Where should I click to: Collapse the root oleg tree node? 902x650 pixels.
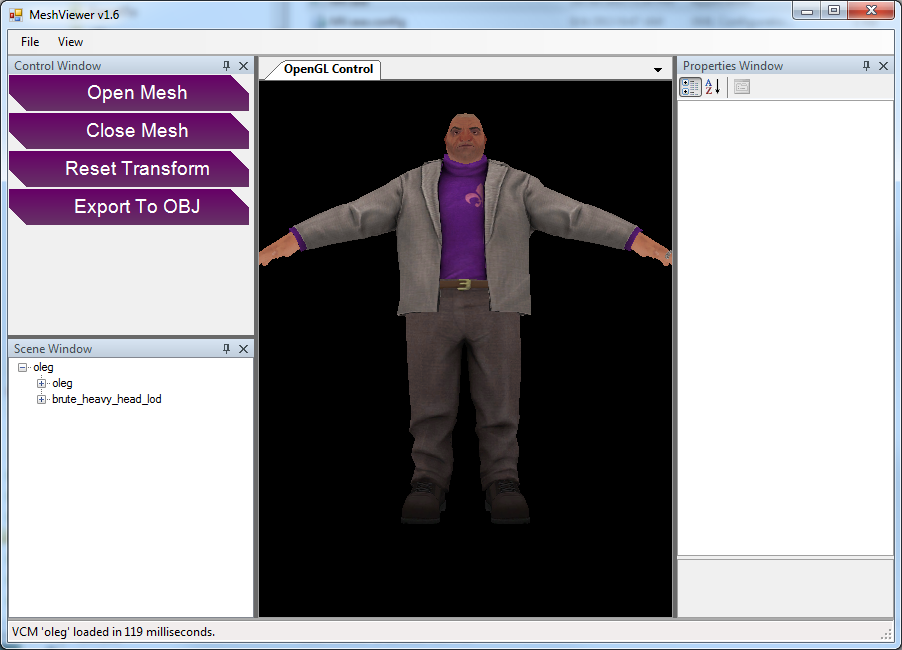[22, 367]
